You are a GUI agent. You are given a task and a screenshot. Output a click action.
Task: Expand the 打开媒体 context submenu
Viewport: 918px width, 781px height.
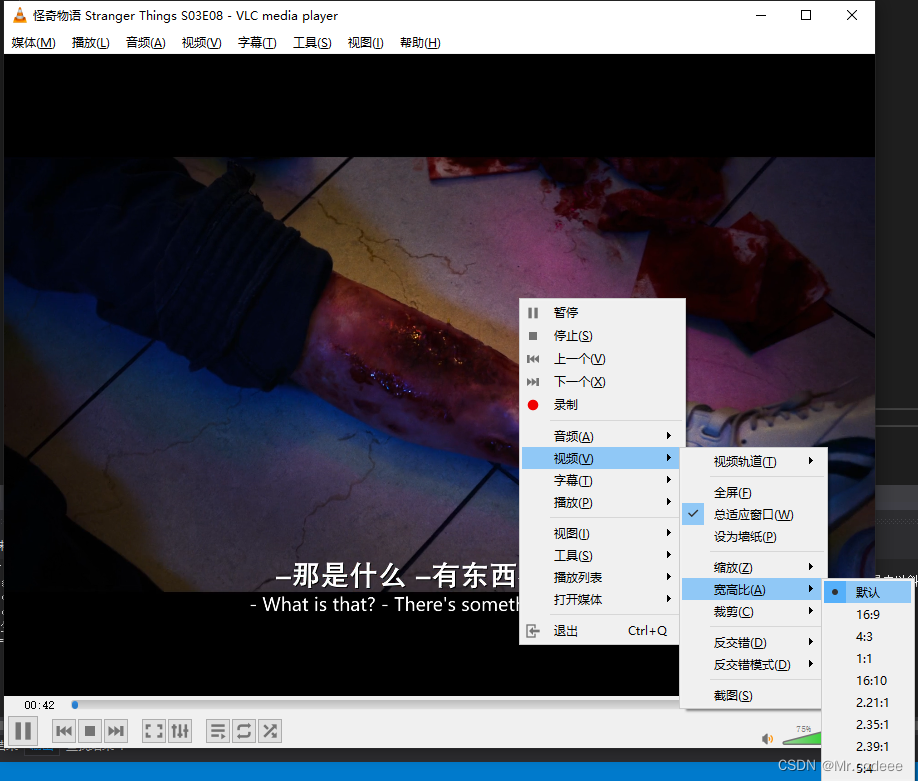point(601,600)
